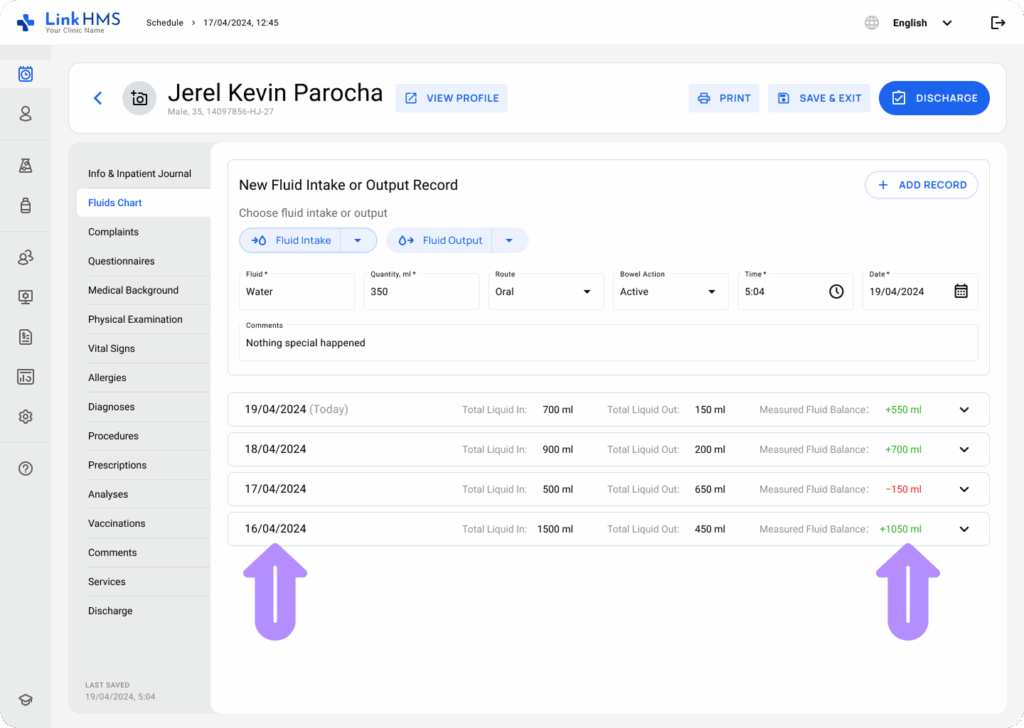Image resolution: width=1024 pixels, height=728 pixels.
Task: Go back using the left arrow
Action: (x=98, y=98)
